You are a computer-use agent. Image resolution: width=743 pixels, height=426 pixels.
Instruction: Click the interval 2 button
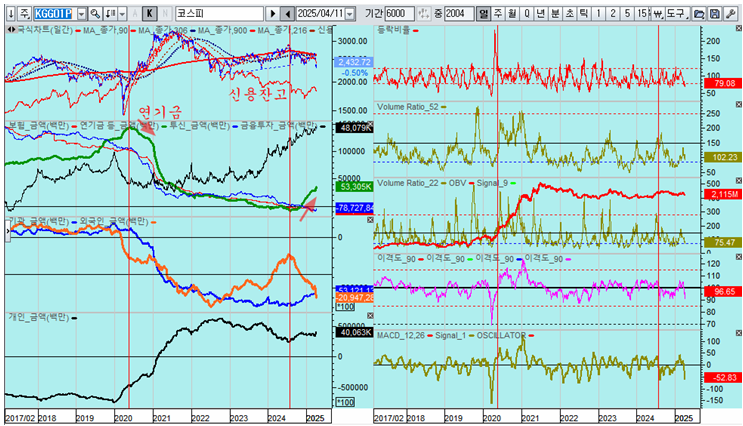pos(613,13)
